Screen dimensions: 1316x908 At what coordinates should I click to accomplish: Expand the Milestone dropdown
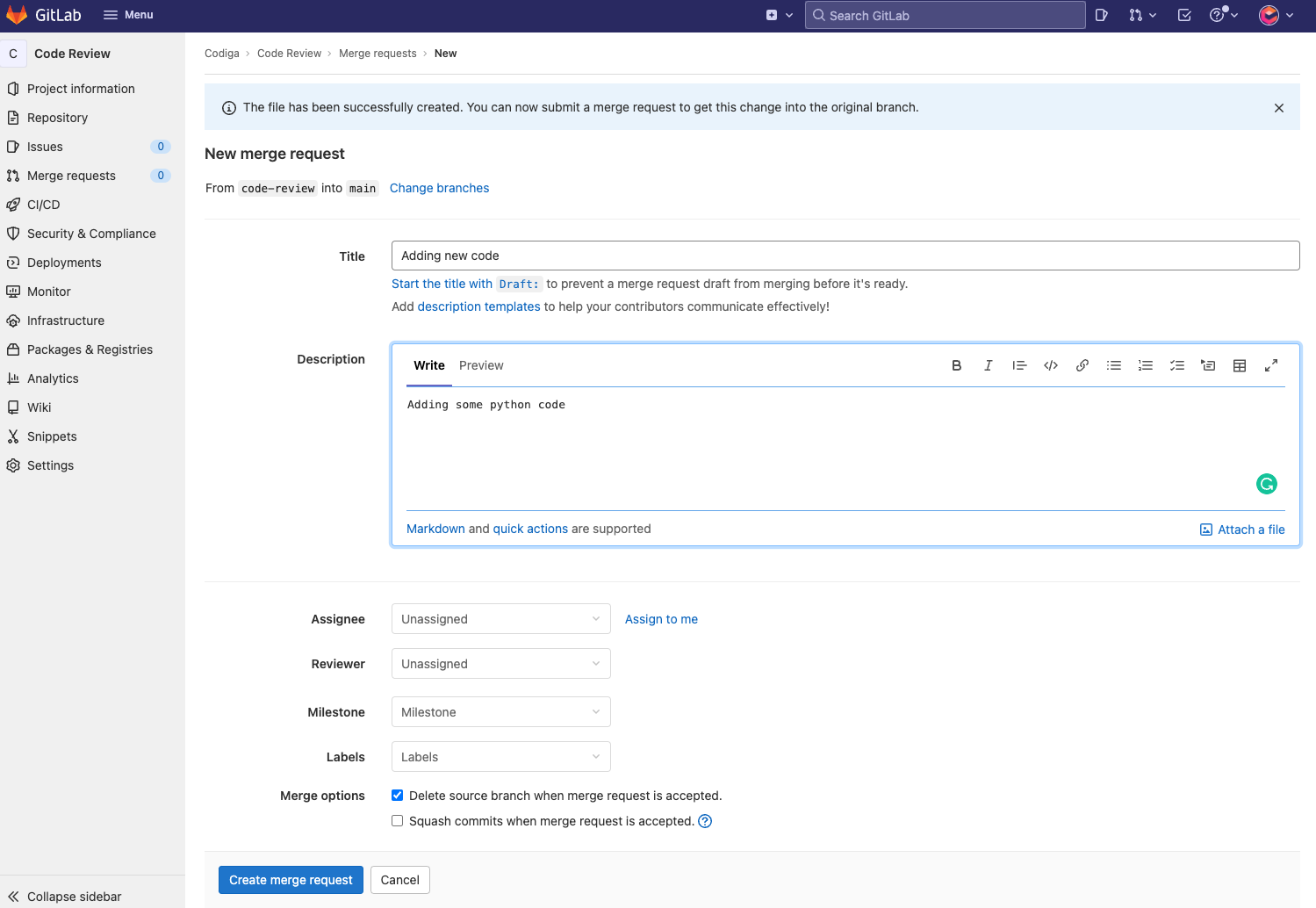pyautogui.click(x=500, y=712)
